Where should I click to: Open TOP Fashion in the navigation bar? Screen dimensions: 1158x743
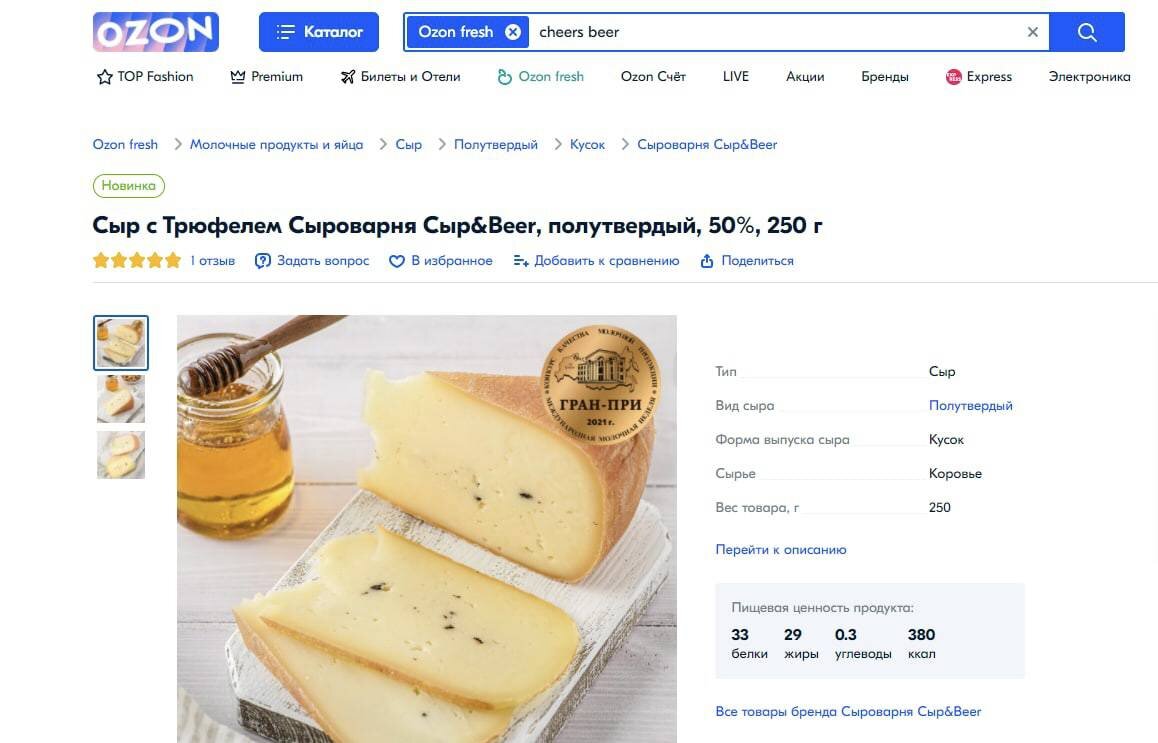[145, 77]
